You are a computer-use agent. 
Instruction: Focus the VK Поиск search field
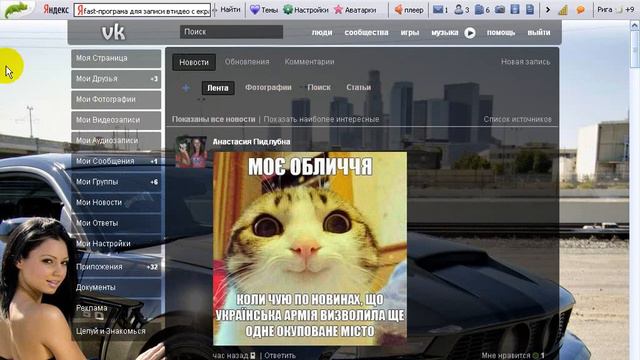(231, 32)
